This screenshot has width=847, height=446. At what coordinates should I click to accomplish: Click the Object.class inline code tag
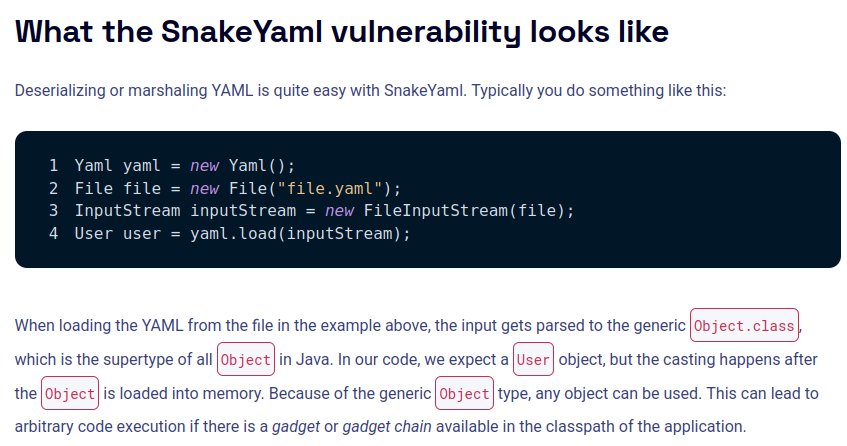click(745, 326)
